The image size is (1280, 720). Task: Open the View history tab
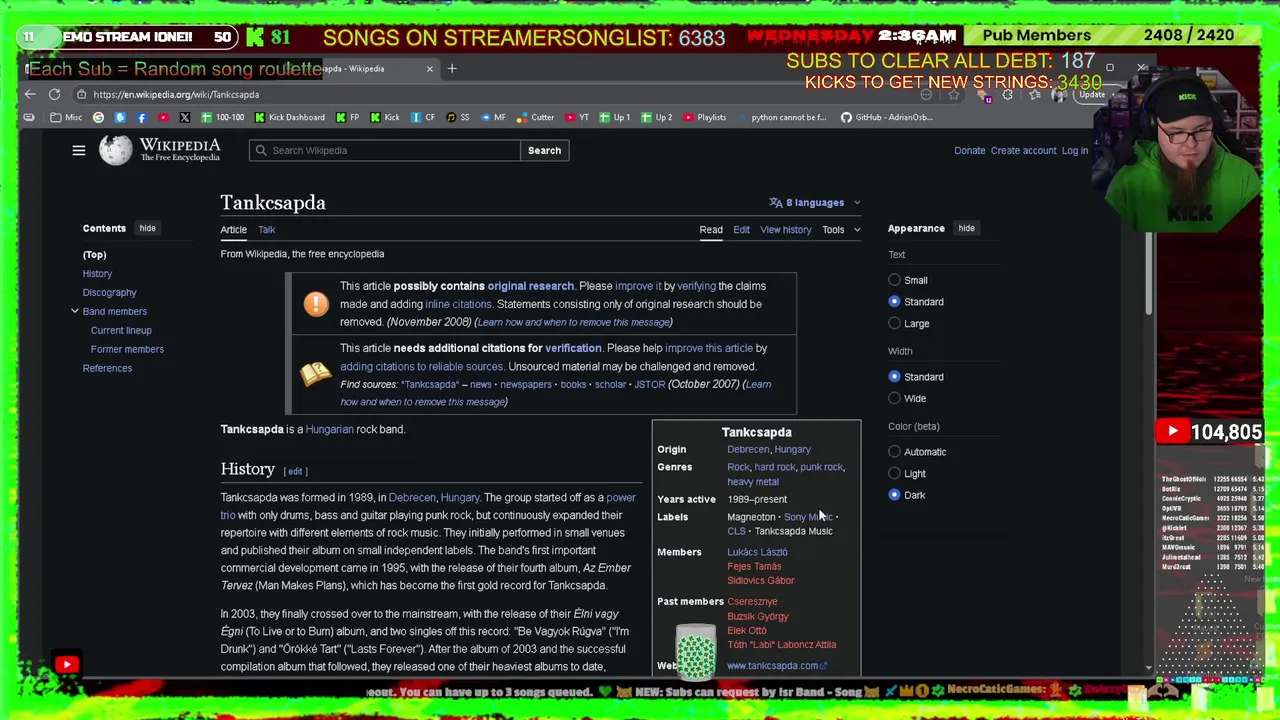tap(785, 230)
